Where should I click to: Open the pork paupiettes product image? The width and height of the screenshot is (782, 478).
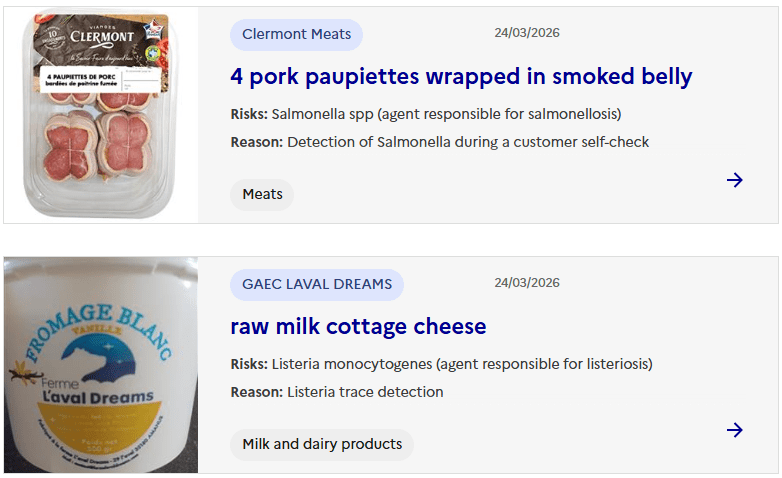[x=100, y=115]
